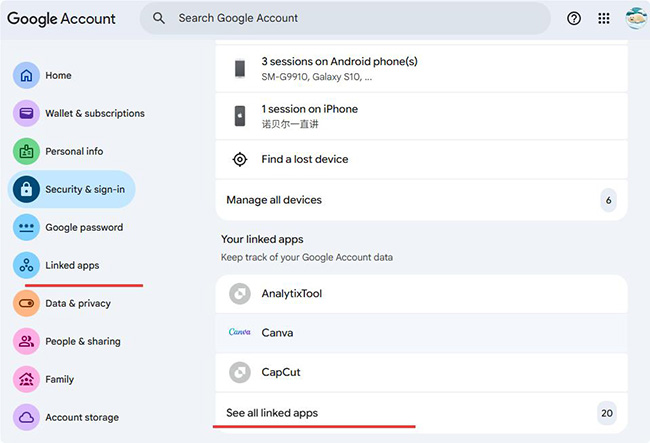The width and height of the screenshot is (650, 443).
Task: Click the linked apps count badge 20
Action: point(607,413)
